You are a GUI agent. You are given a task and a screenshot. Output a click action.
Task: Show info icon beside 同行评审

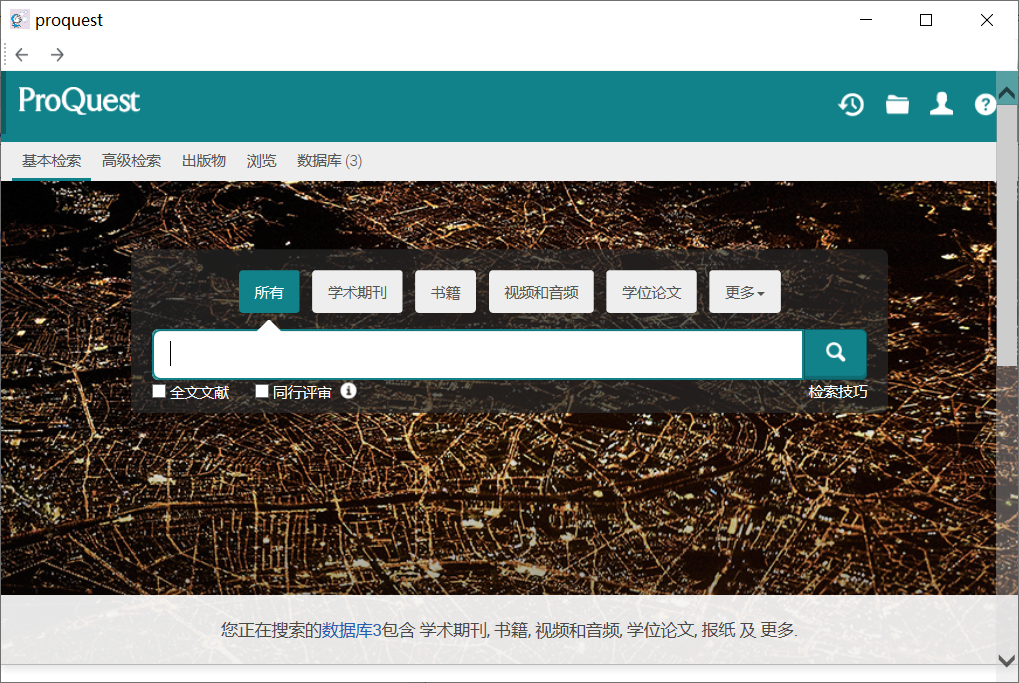348,391
